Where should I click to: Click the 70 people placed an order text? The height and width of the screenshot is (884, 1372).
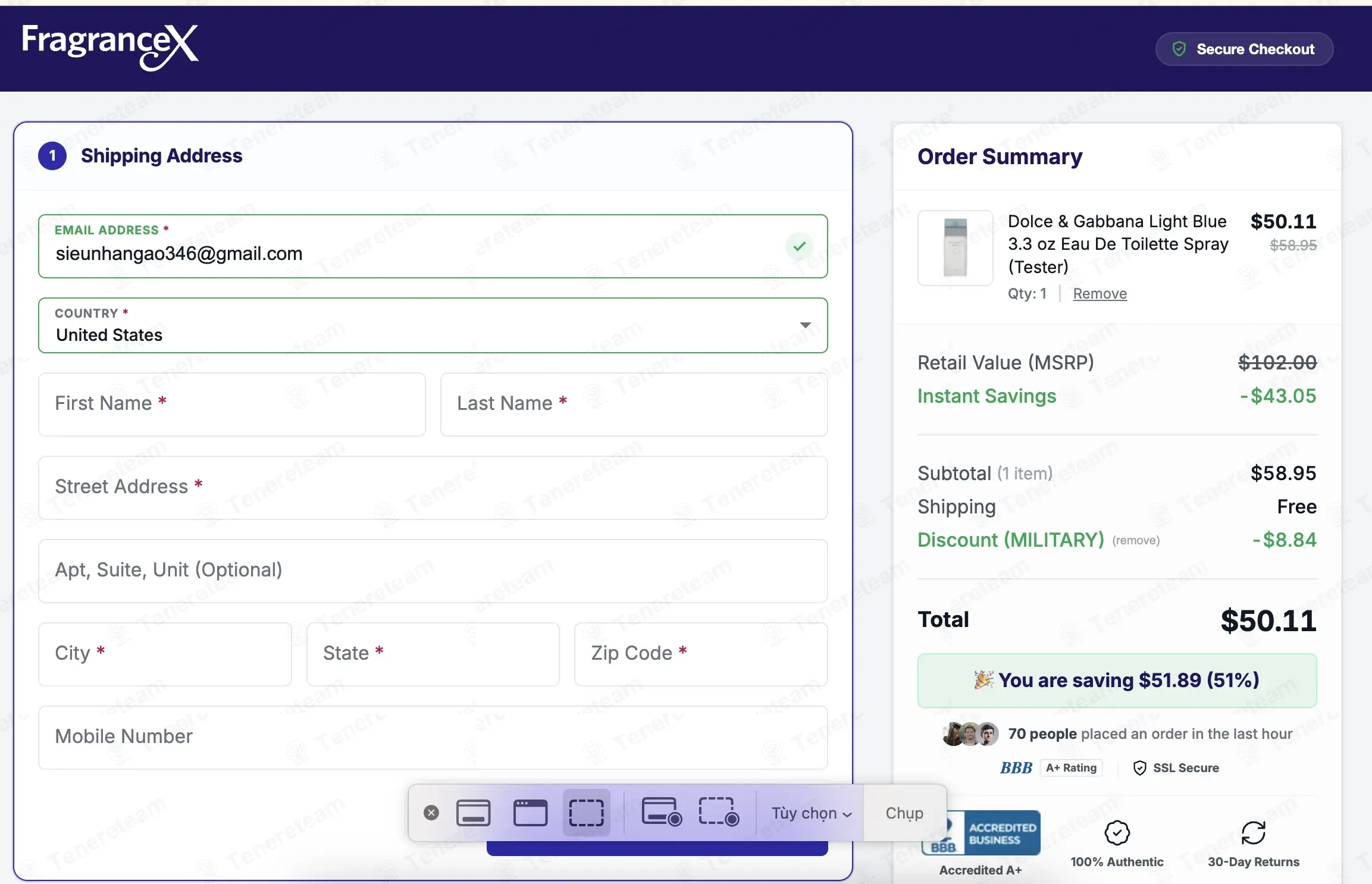1150,734
